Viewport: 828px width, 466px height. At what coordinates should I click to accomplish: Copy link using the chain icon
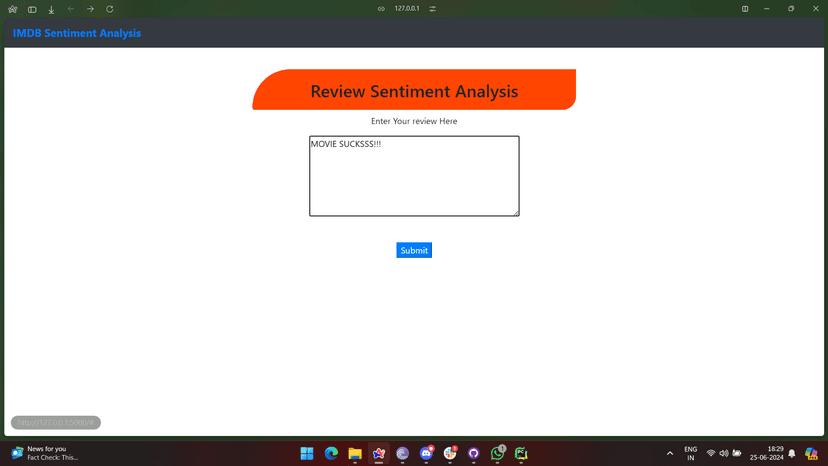(x=381, y=9)
